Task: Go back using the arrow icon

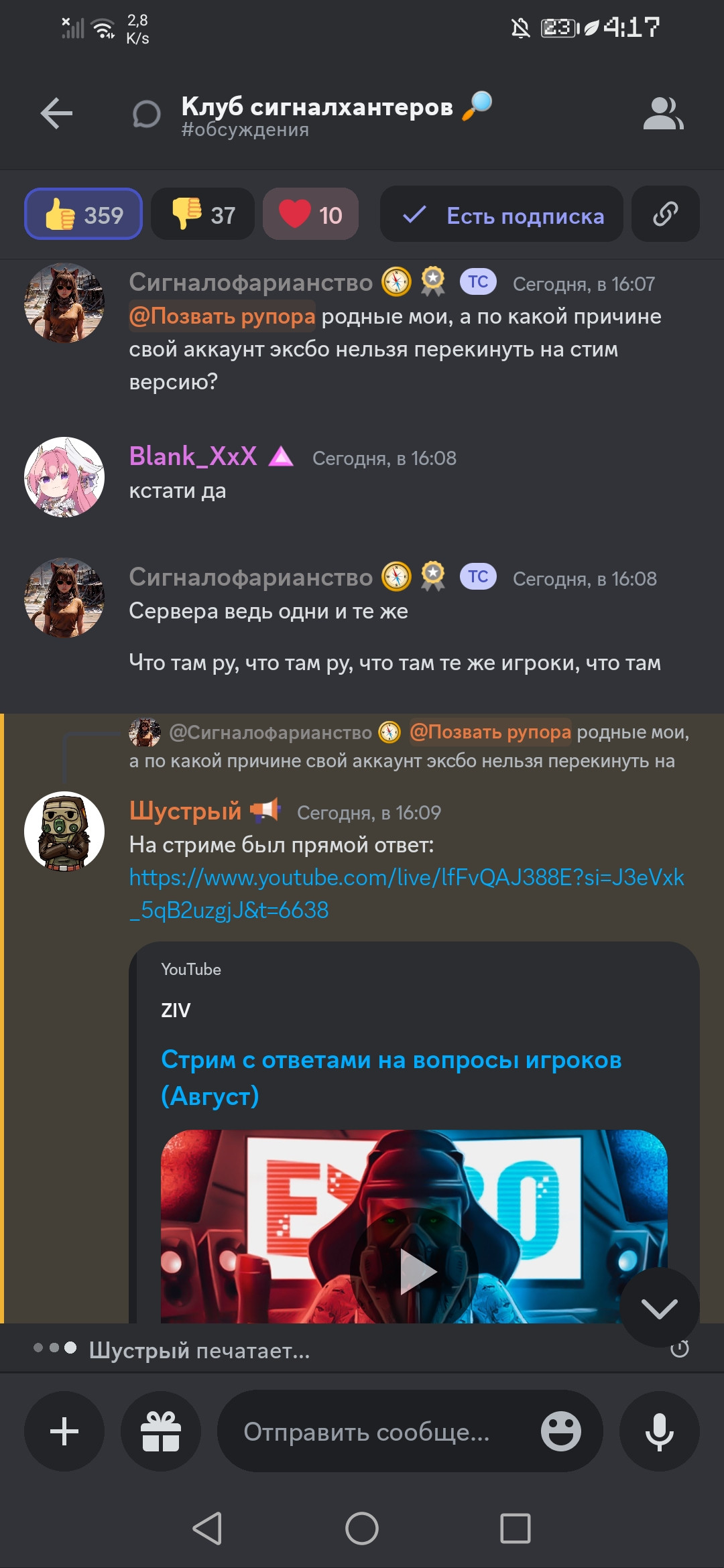Action: coord(56,113)
